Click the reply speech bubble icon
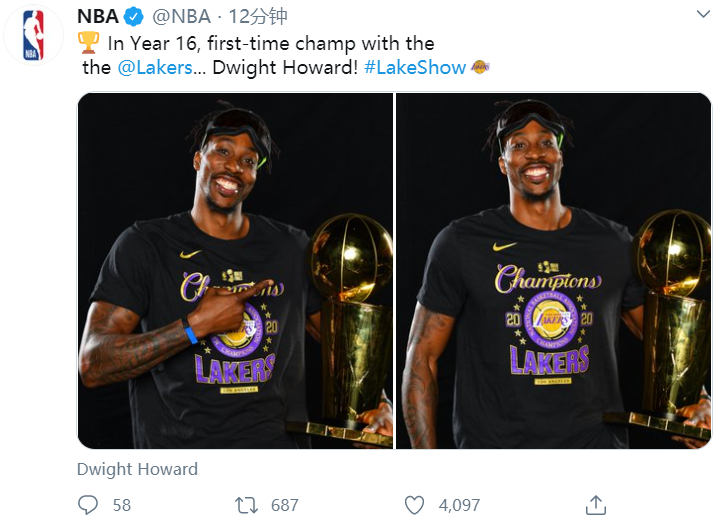 coord(88,505)
